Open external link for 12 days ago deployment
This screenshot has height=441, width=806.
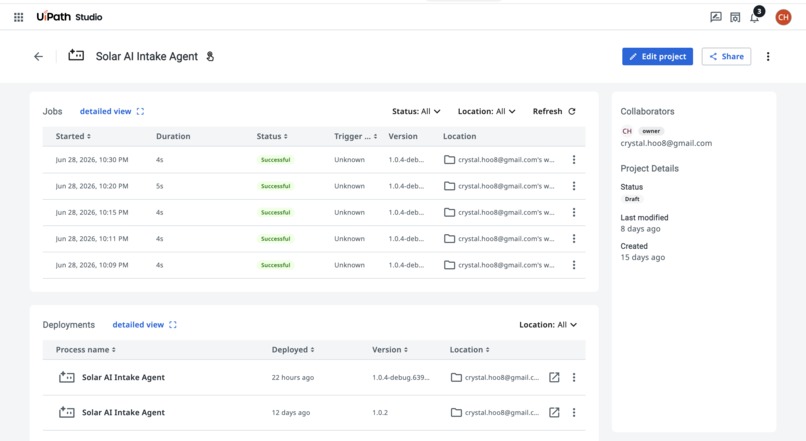[554, 412]
